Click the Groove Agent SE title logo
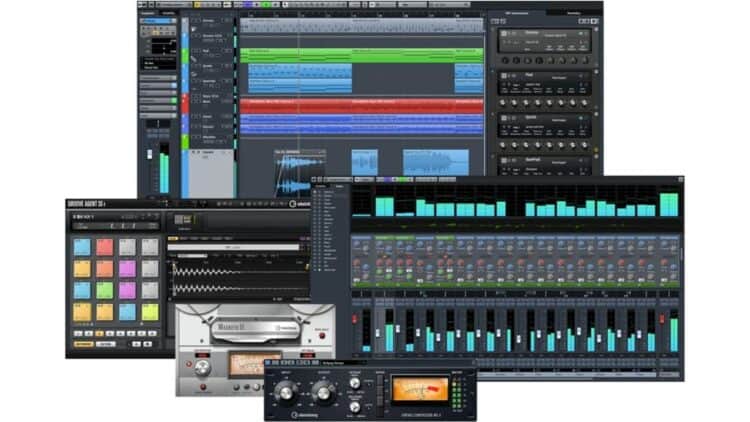 [x=87, y=204]
